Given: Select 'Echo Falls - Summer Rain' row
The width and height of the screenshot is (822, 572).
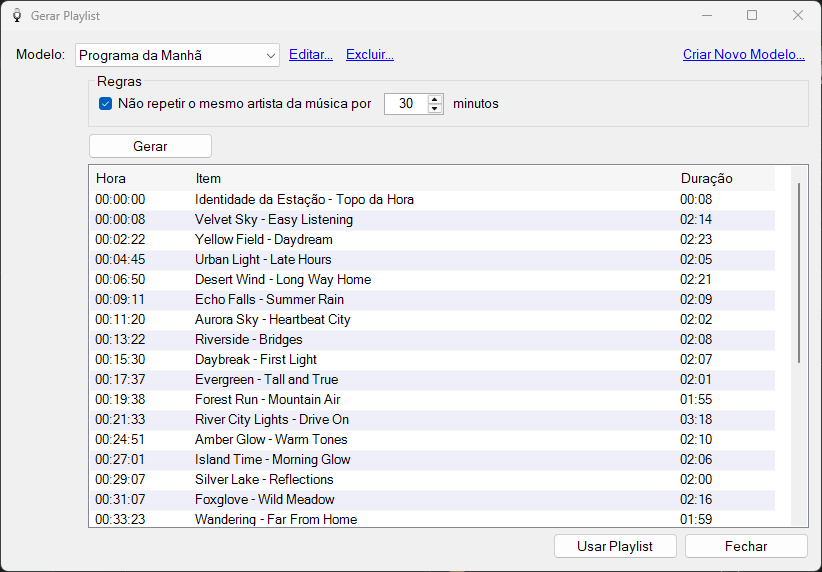Looking at the screenshot, I should [x=432, y=299].
